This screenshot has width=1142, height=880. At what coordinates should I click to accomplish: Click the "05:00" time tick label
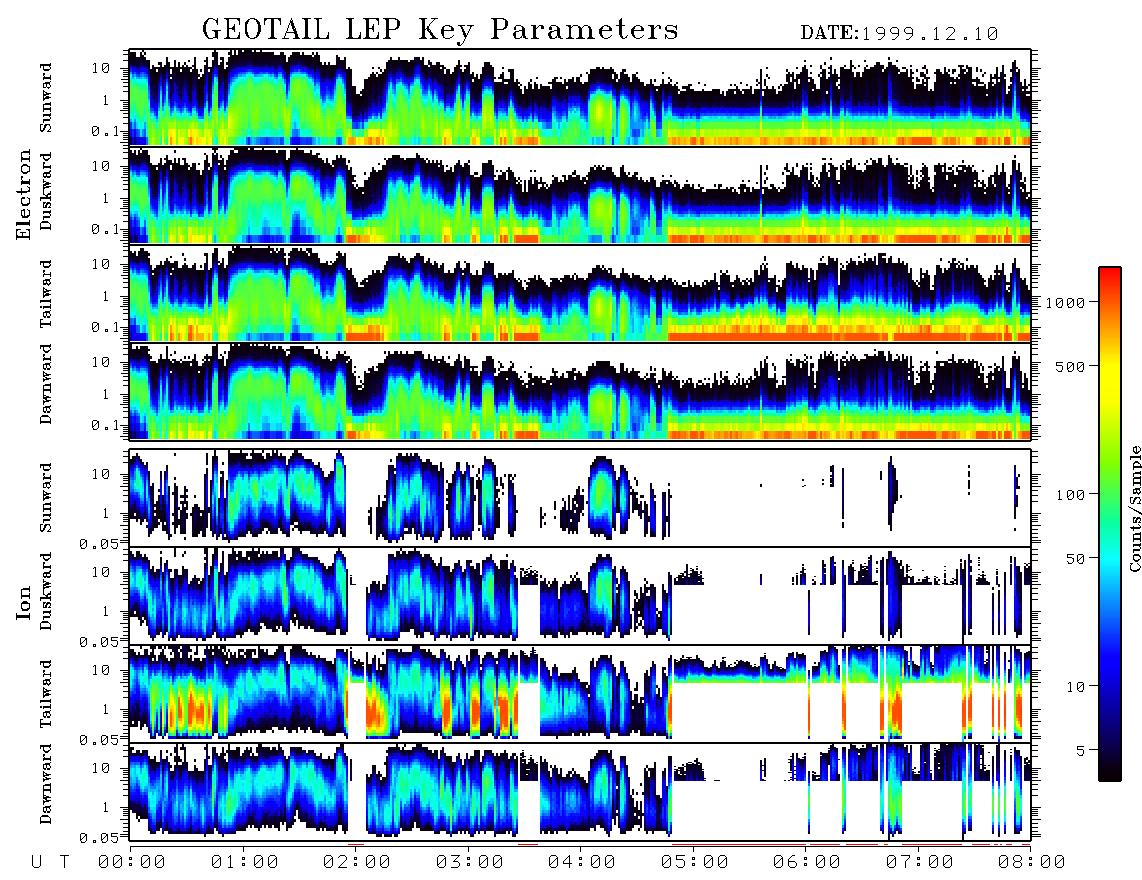(x=695, y=862)
